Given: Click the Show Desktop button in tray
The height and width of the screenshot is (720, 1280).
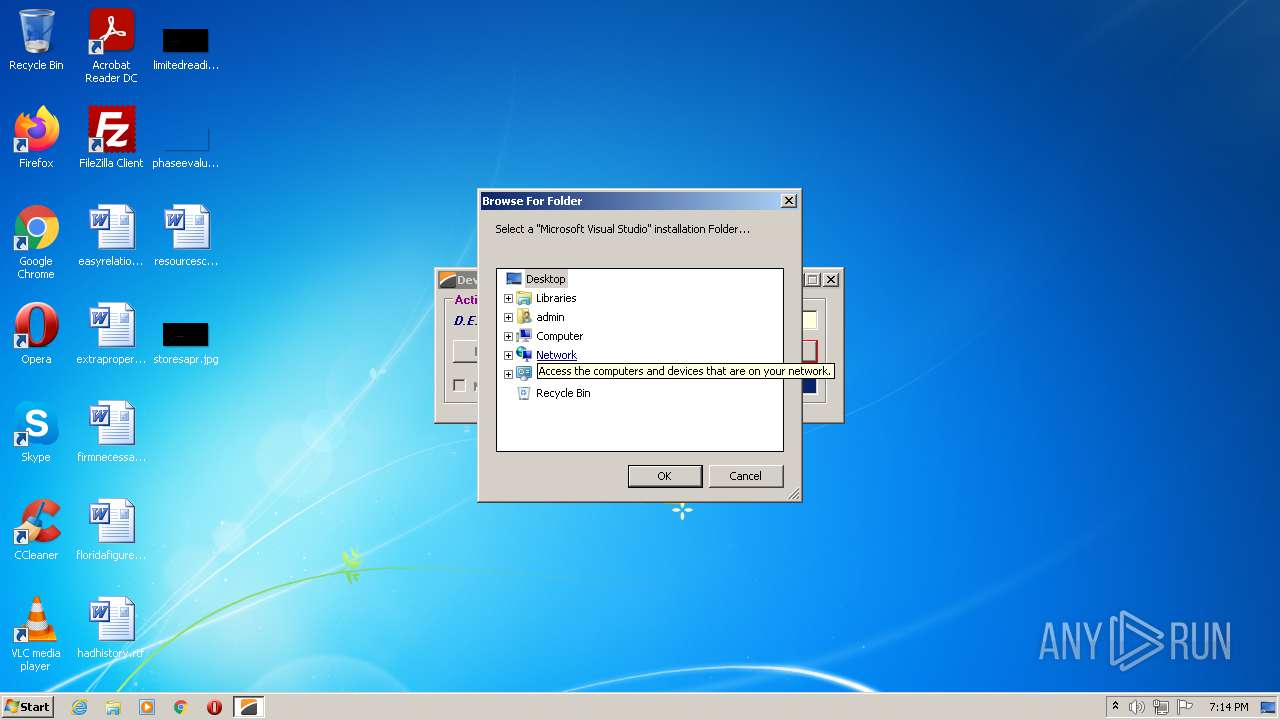Looking at the screenshot, I should pos(1269,707).
